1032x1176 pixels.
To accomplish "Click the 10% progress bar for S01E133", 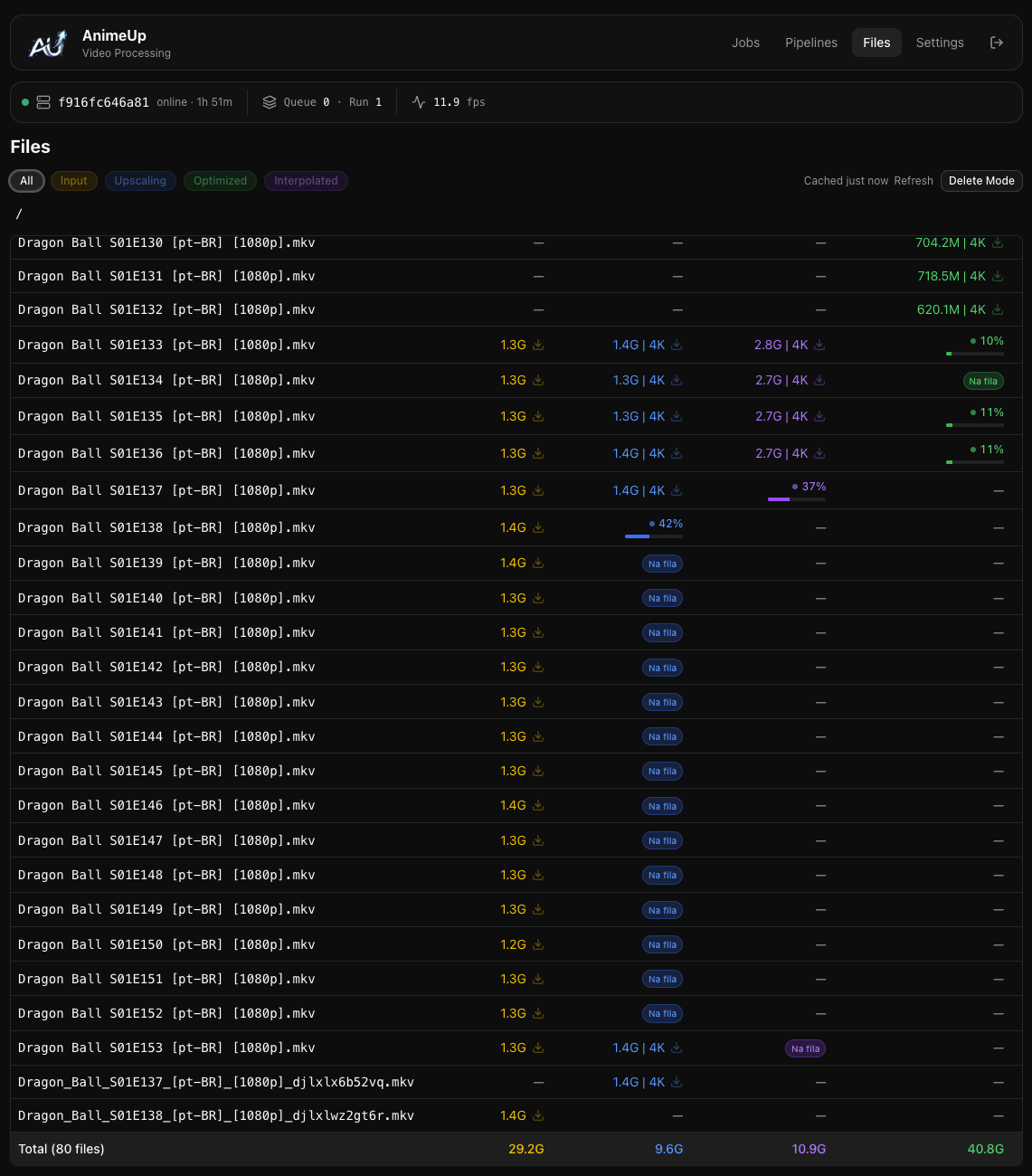I will [x=975, y=354].
